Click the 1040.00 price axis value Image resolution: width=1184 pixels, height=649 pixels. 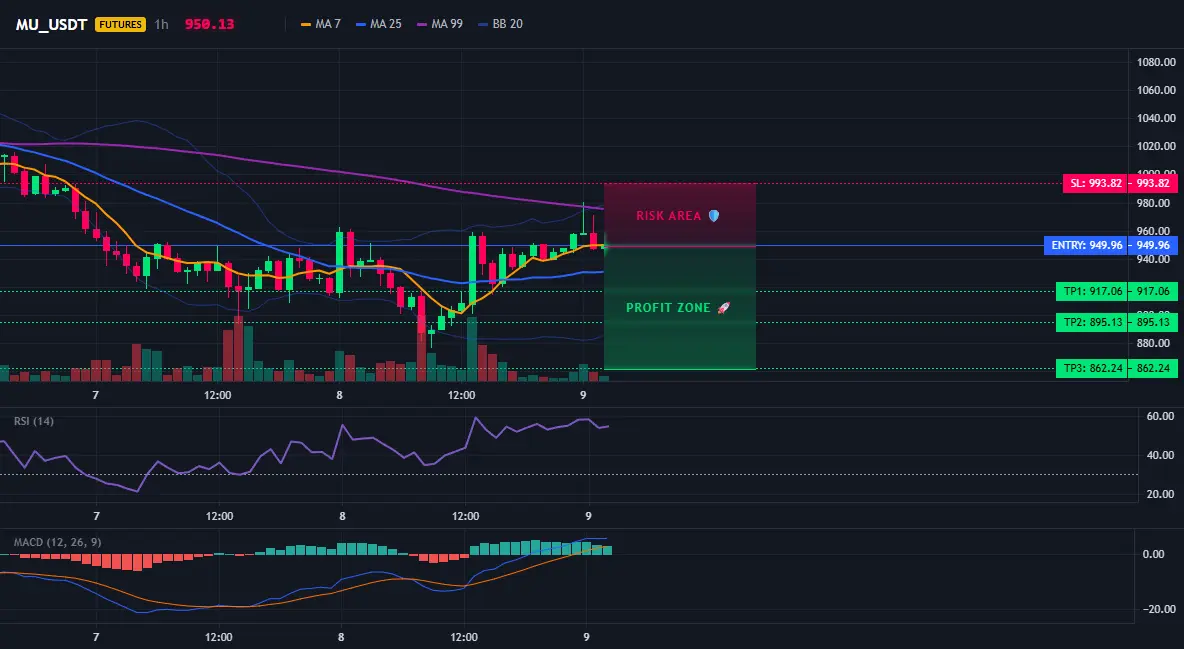pos(1156,119)
